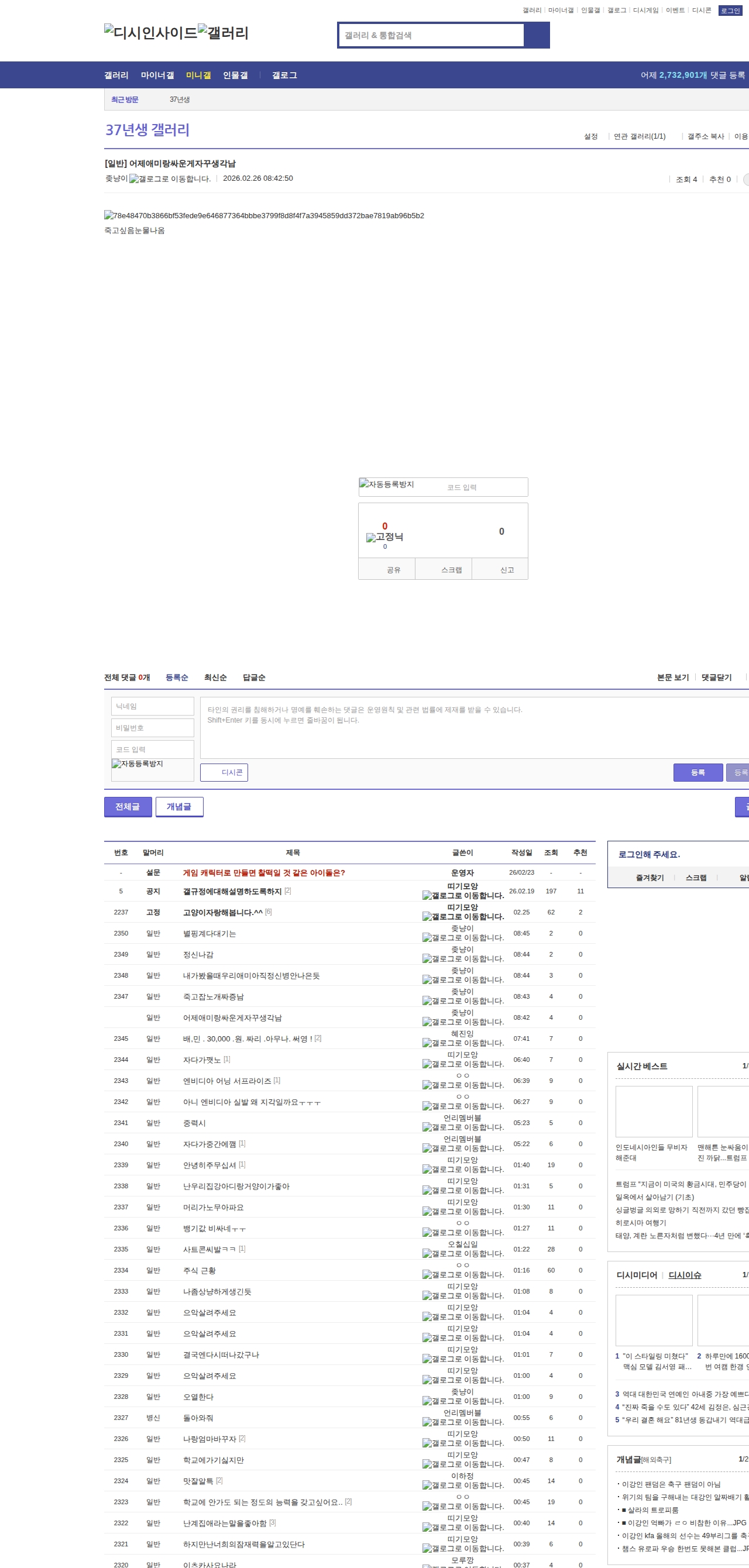Open the post titled 고양이자랑해봅니다.^^
Viewport: 749px width, 1568px height.
(x=223, y=912)
